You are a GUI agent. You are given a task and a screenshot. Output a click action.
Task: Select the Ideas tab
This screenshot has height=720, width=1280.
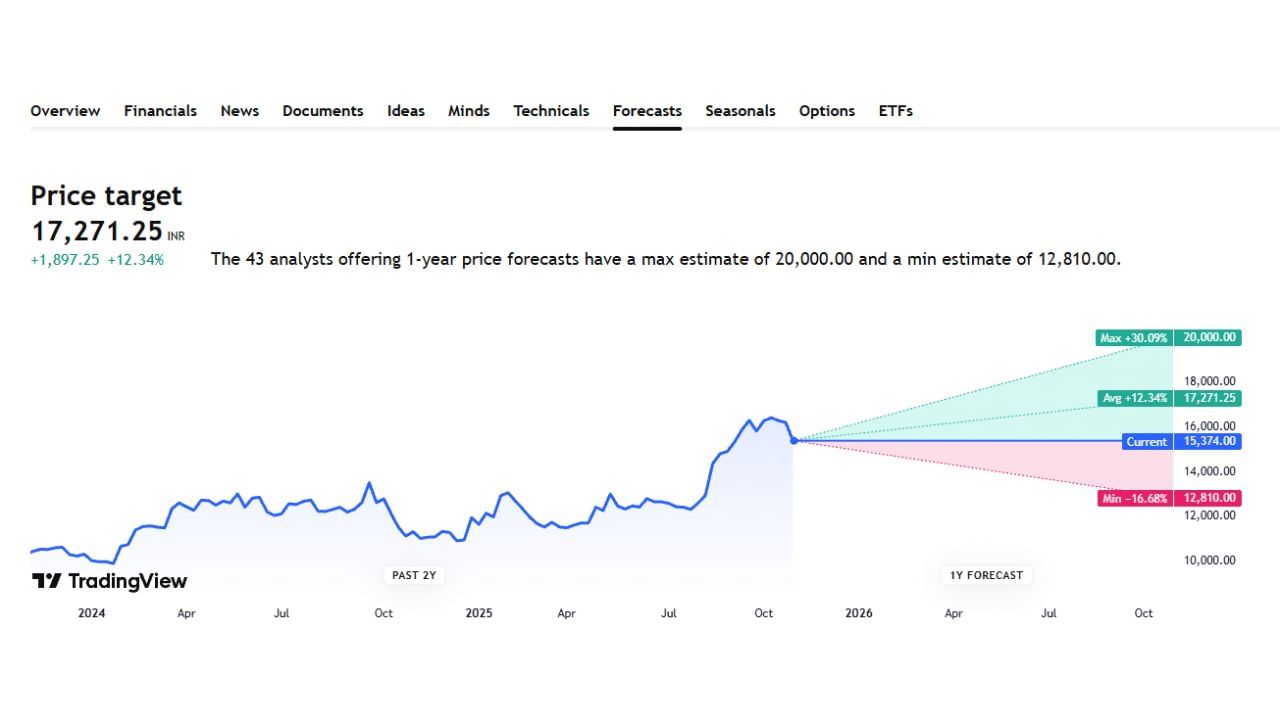pos(405,111)
